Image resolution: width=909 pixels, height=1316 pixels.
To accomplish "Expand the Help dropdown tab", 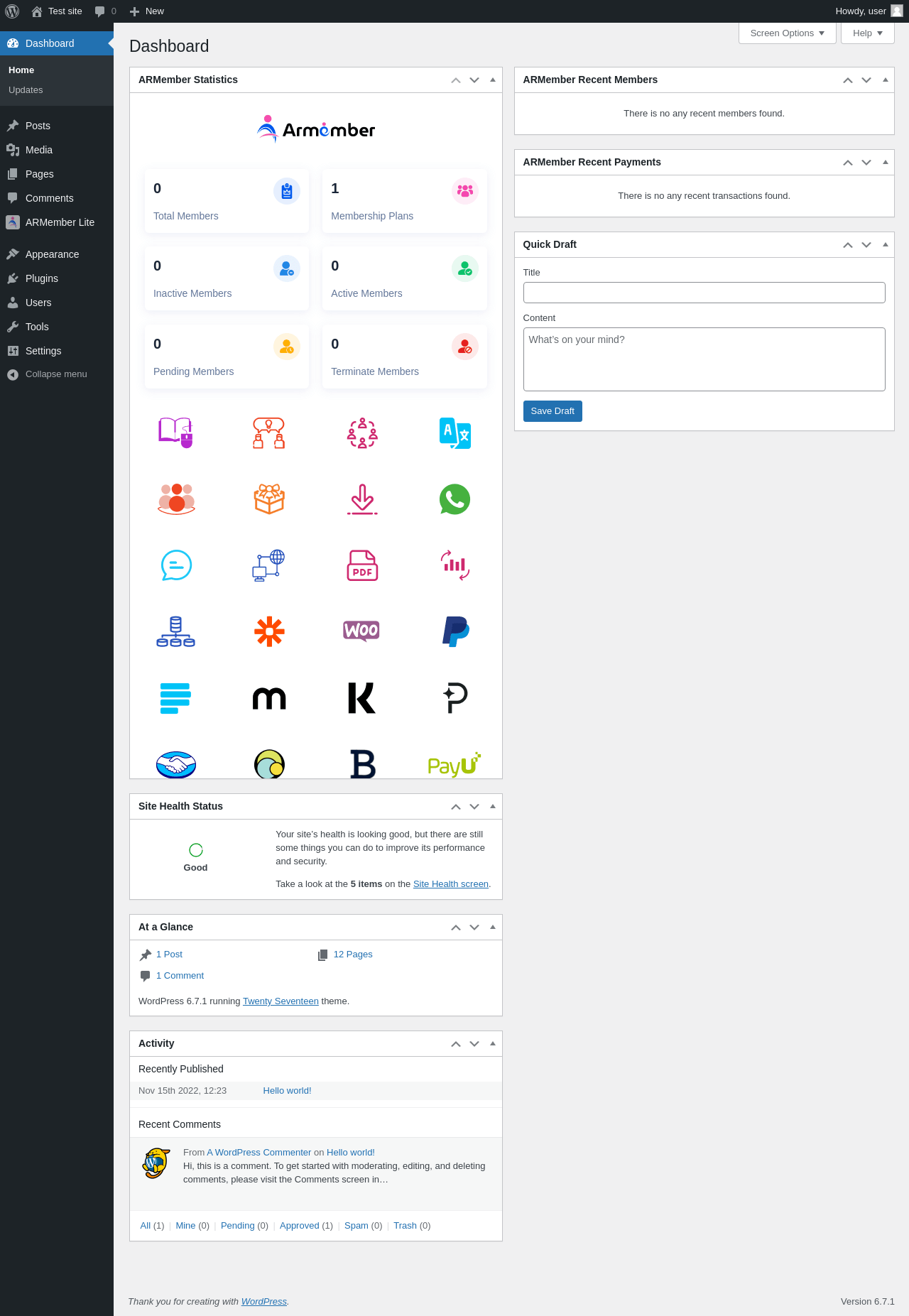I will (867, 33).
